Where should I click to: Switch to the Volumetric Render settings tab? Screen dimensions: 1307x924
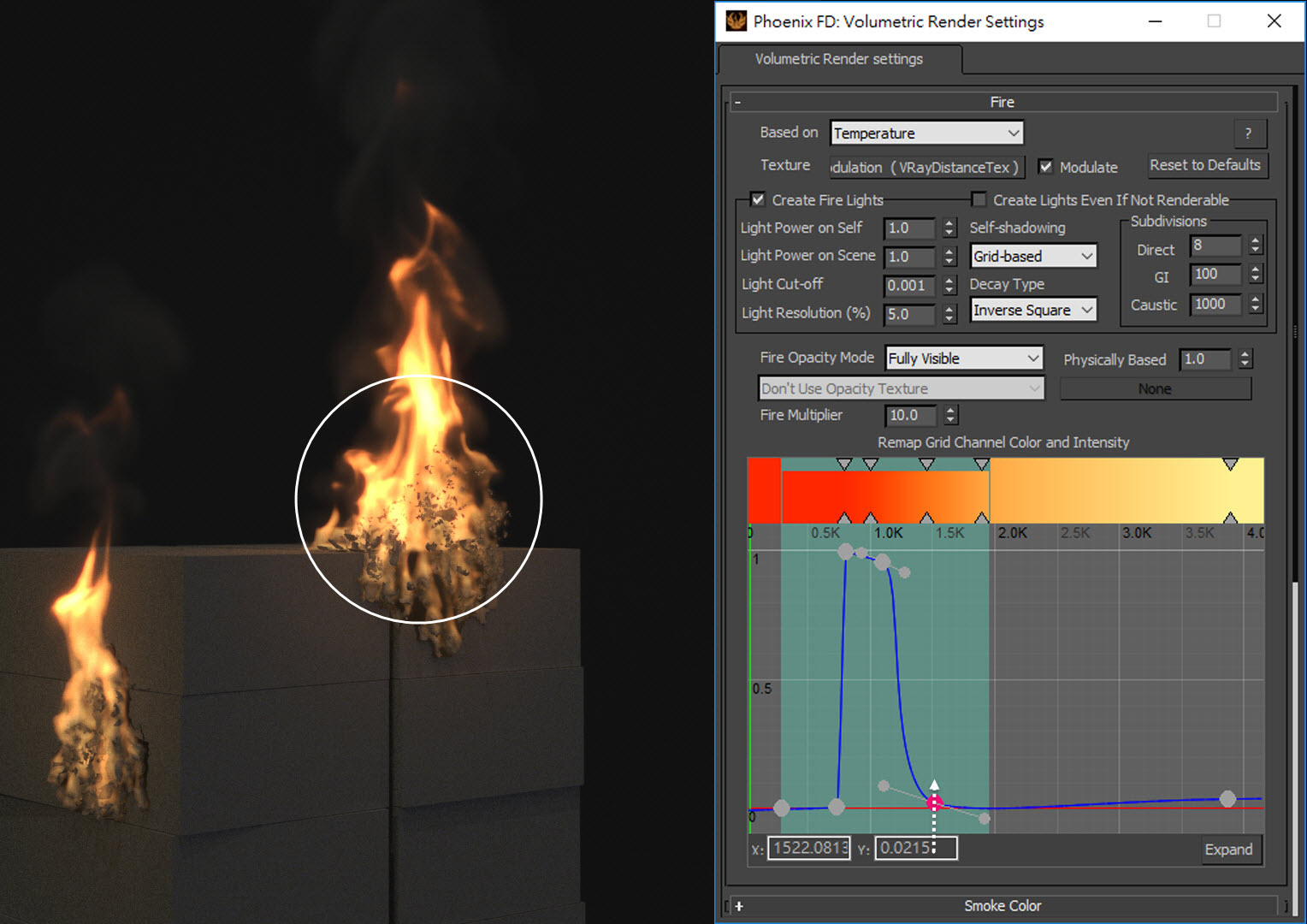[x=838, y=59]
